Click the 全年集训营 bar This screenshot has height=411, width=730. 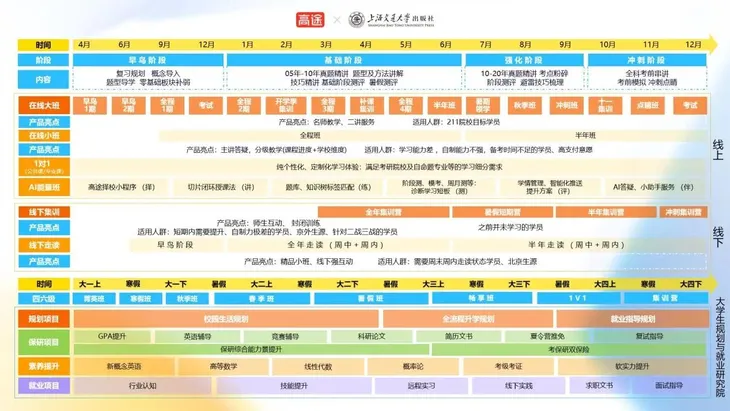tap(384, 212)
